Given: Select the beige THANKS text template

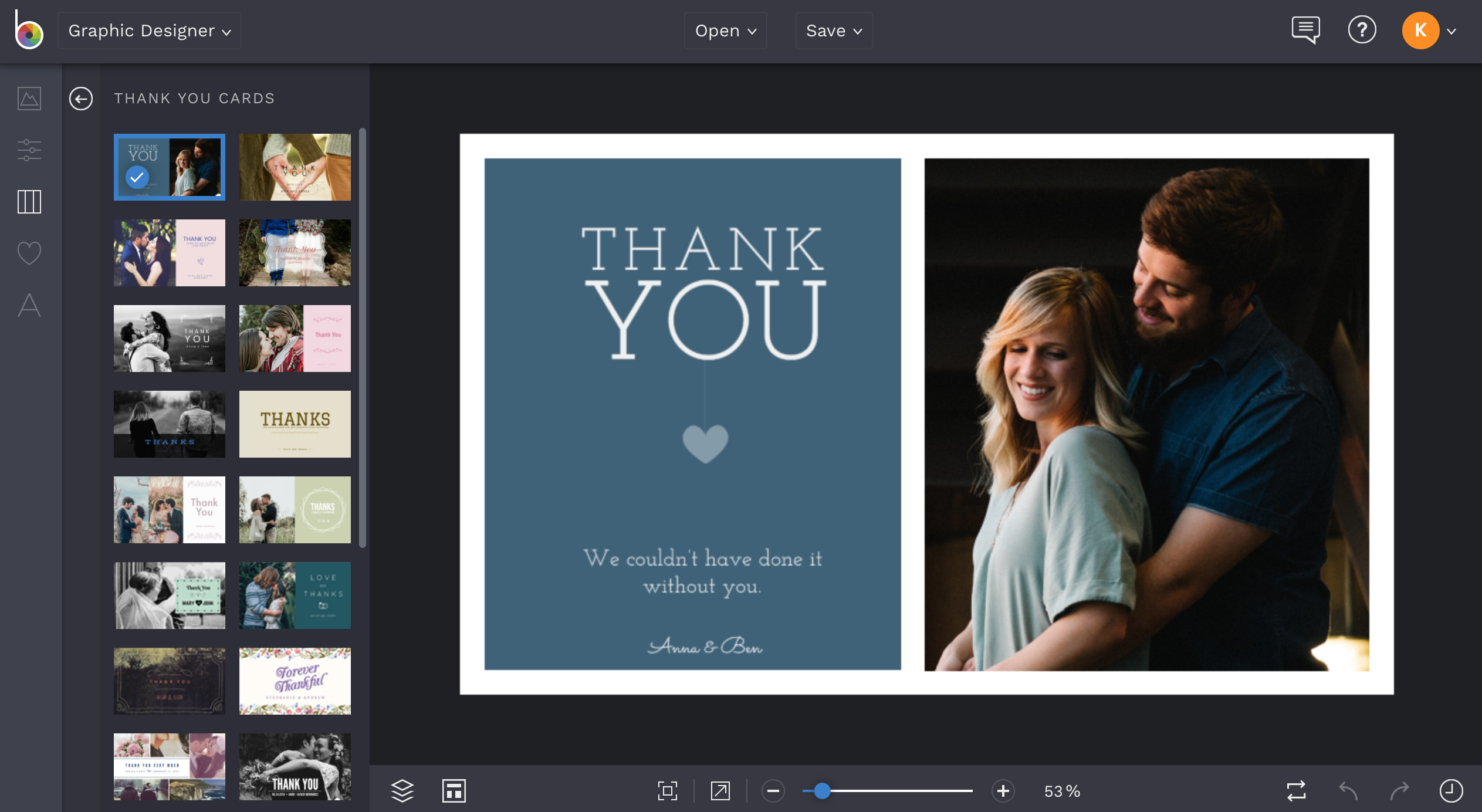Looking at the screenshot, I should (295, 424).
